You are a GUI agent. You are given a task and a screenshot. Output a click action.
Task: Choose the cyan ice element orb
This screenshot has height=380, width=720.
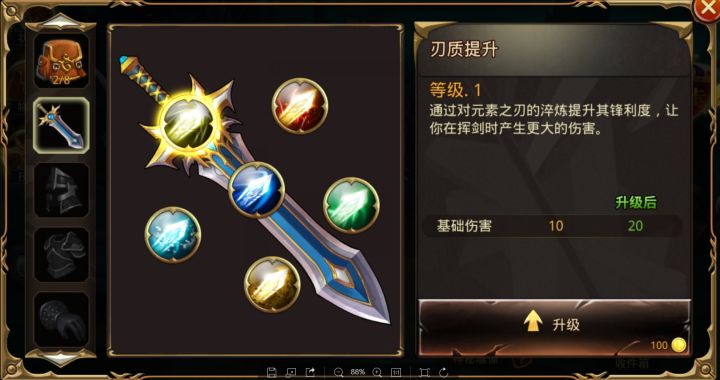(173, 235)
